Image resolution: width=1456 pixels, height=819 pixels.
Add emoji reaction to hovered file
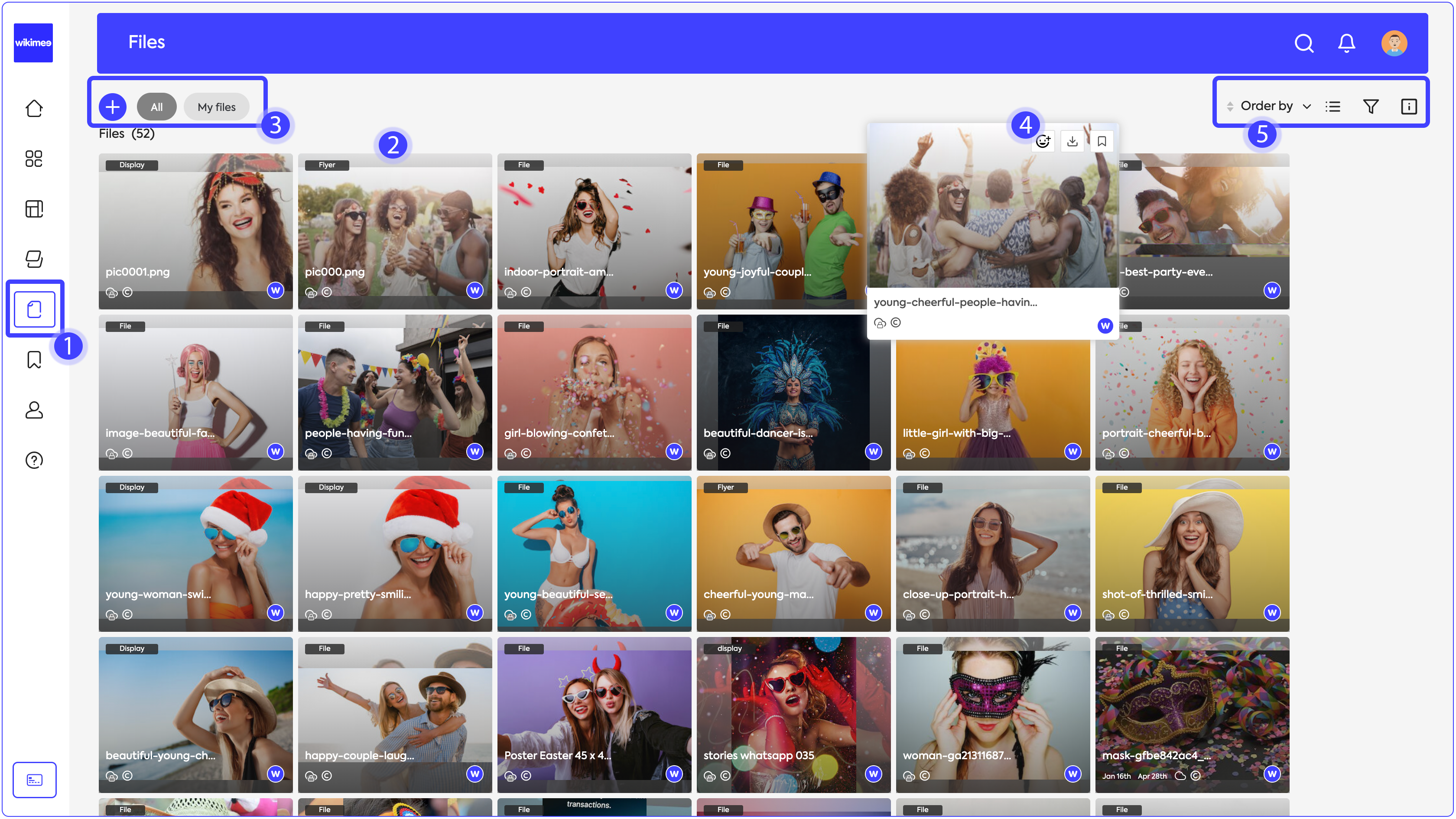pos(1043,141)
